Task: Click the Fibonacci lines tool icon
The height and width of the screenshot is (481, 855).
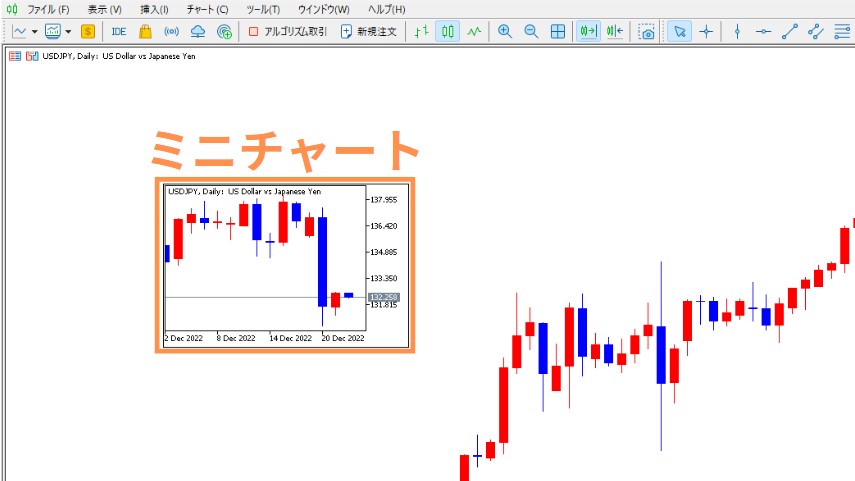Action: pos(842,32)
